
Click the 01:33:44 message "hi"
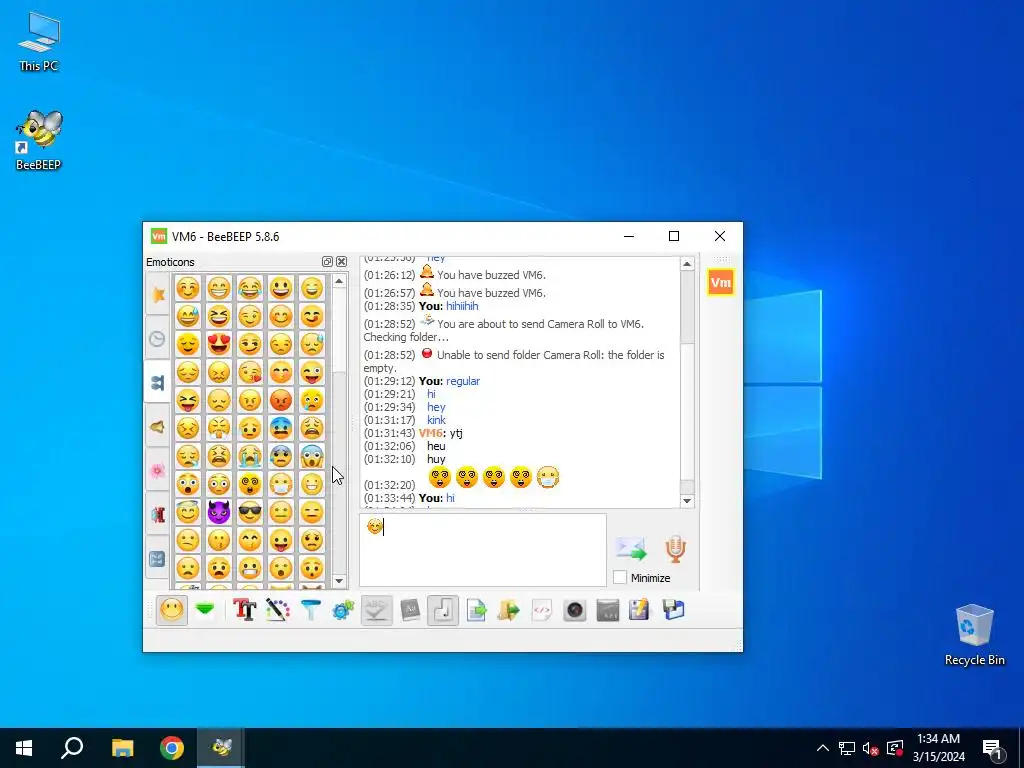[x=450, y=498]
